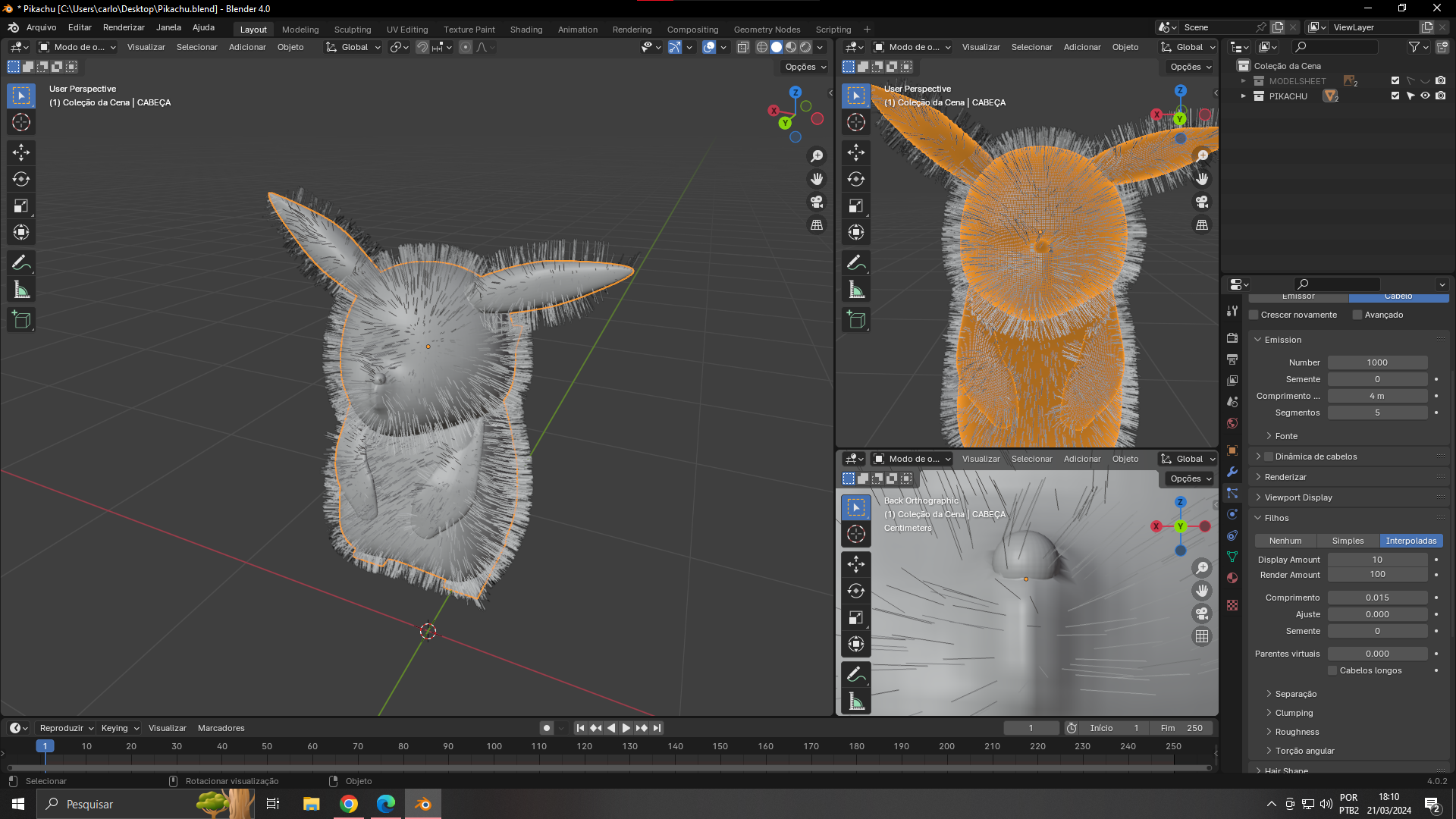Open the Modifiers properties tab (wrench)
The image size is (1456, 819).
[x=1232, y=472]
